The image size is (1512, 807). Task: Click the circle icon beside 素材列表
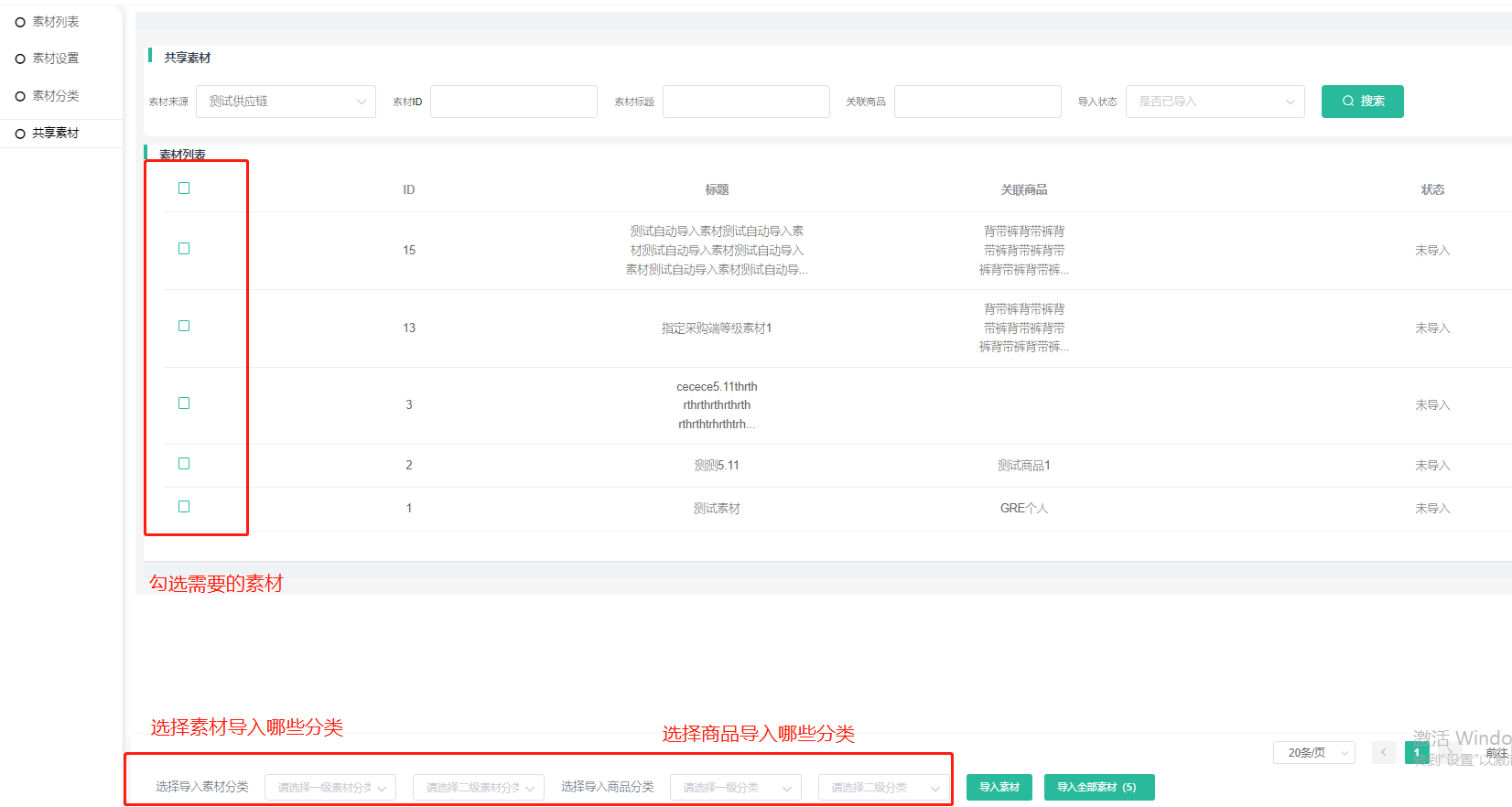pos(20,22)
